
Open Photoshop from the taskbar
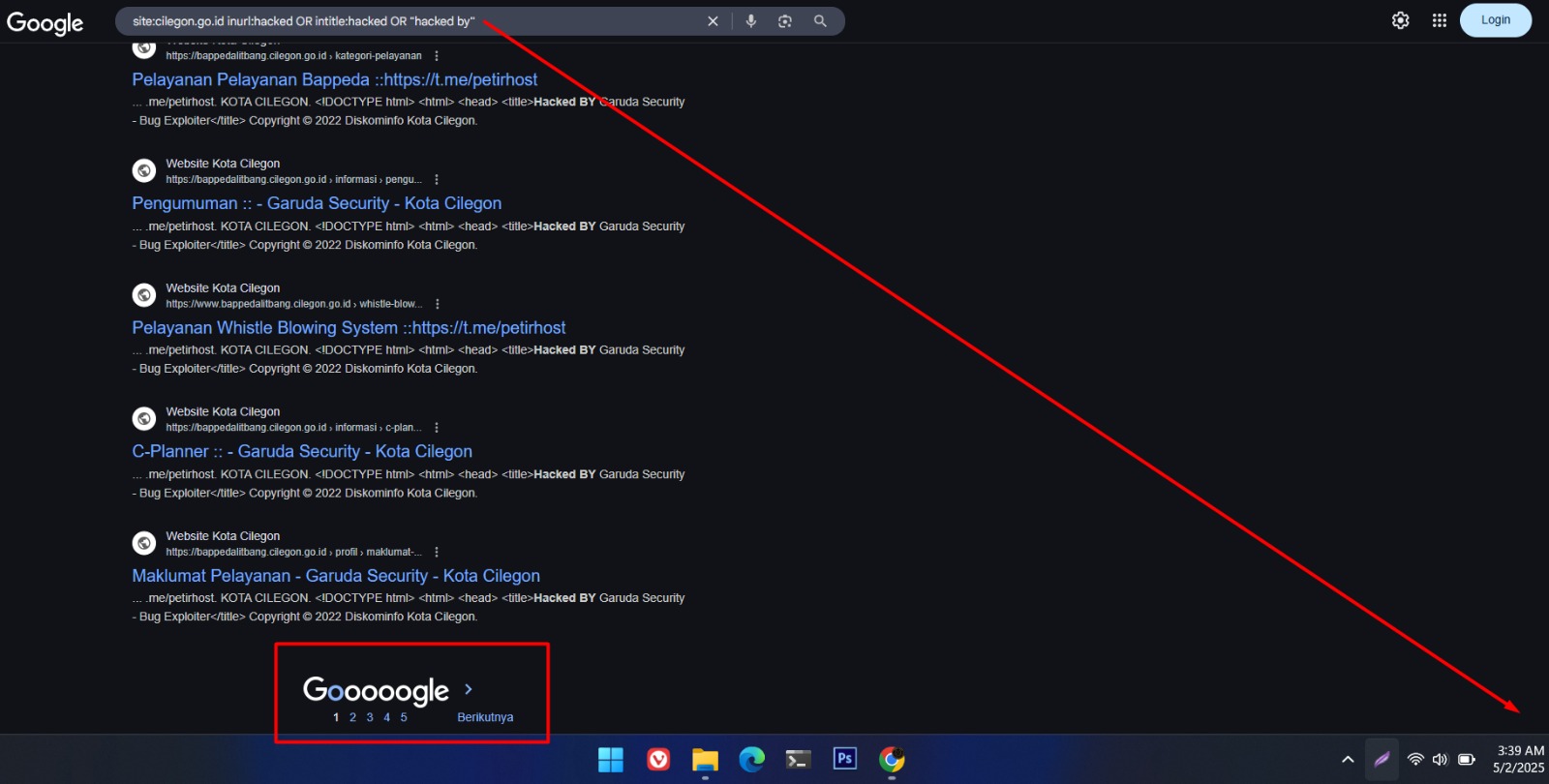[x=845, y=760]
